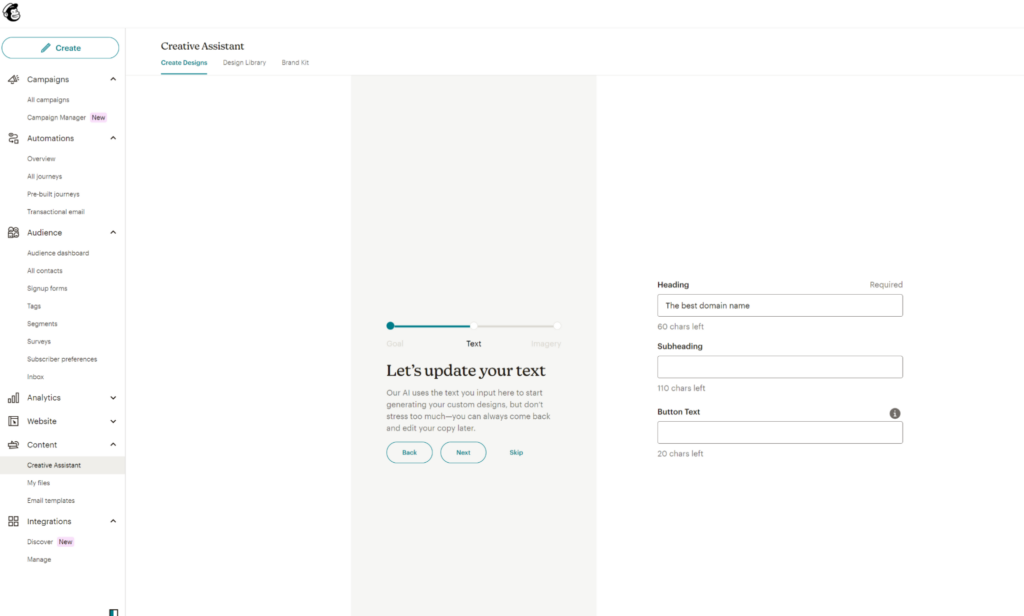Click the Audience sidebar icon
This screenshot has height=616, width=1024.
14,232
